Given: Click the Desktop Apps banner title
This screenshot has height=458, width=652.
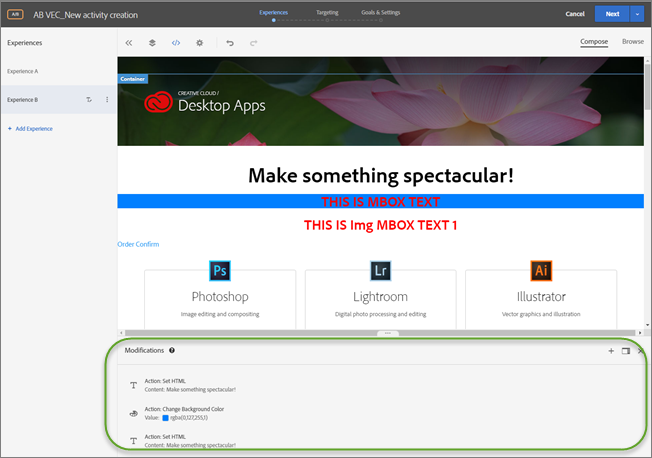Looking at the screenshot, I should (x=222, y=106).
